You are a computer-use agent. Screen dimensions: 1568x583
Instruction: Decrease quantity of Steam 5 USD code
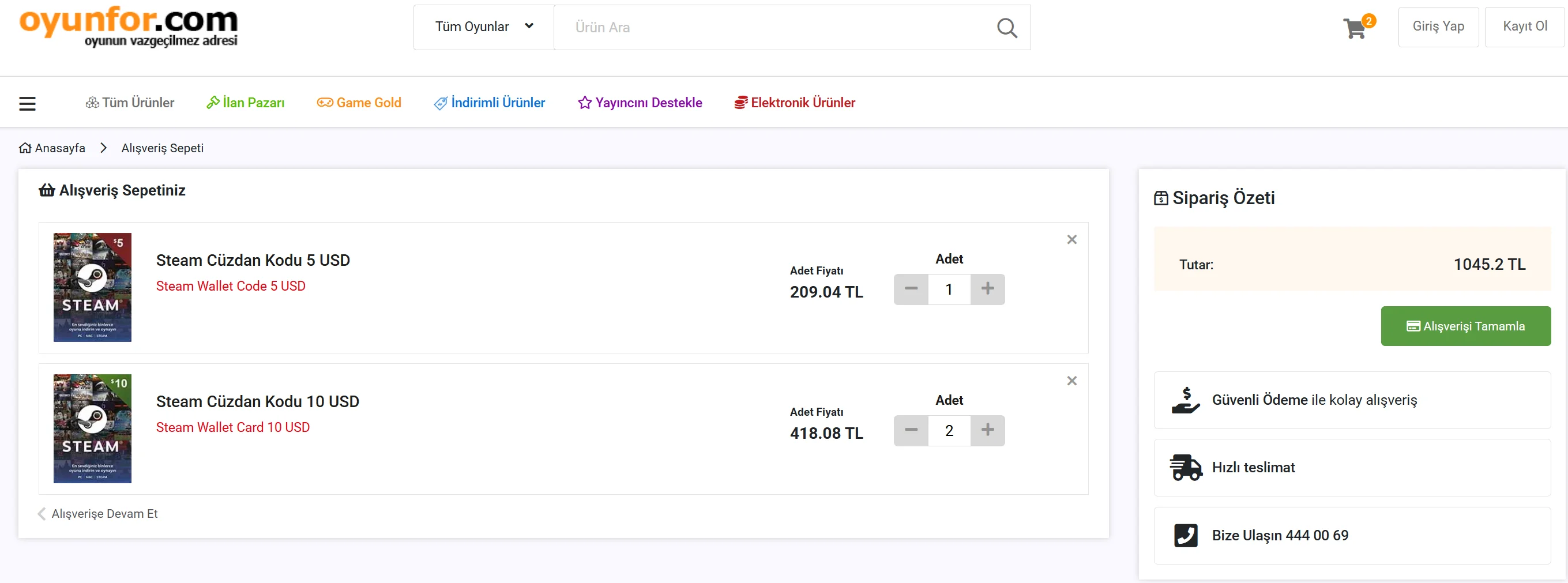(911, 289)
